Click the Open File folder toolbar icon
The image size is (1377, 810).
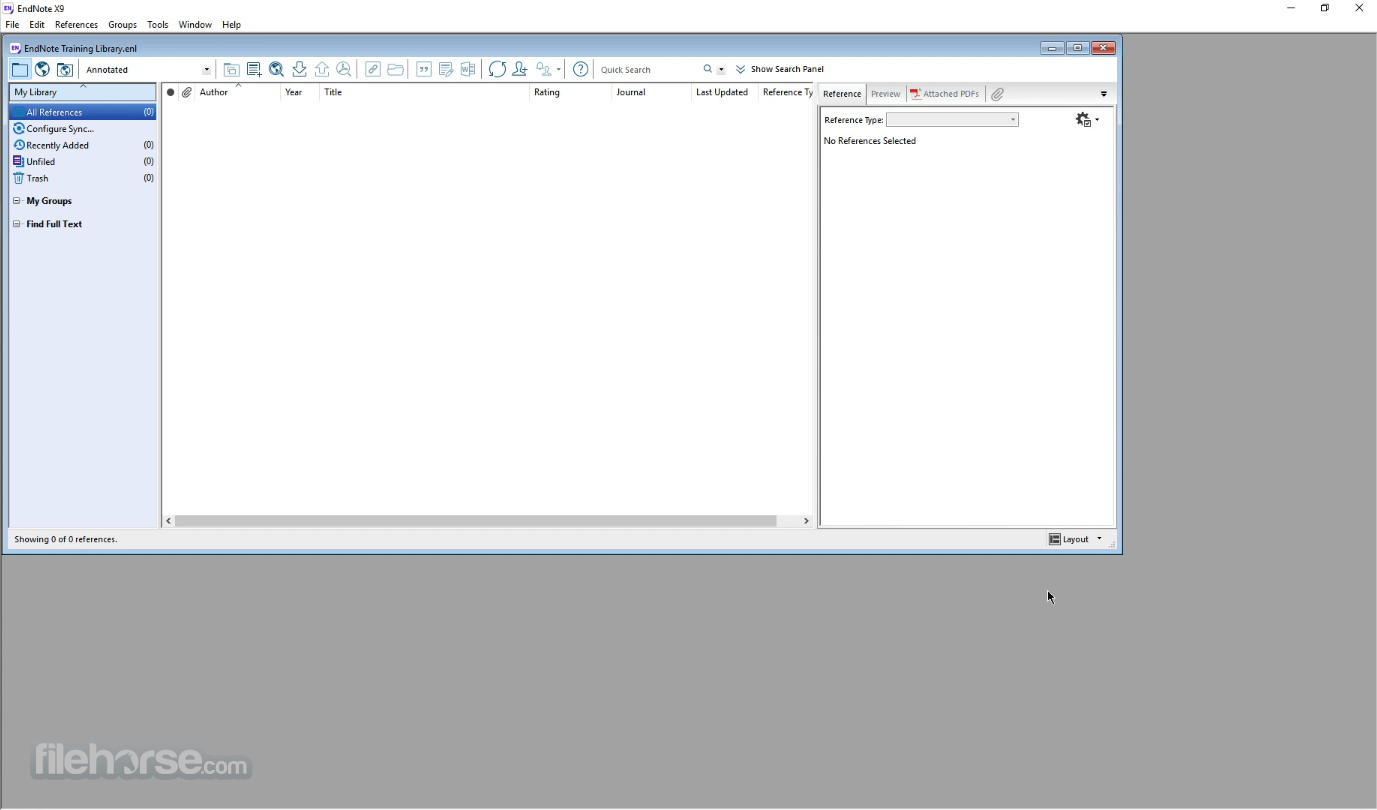click(396, 69)
